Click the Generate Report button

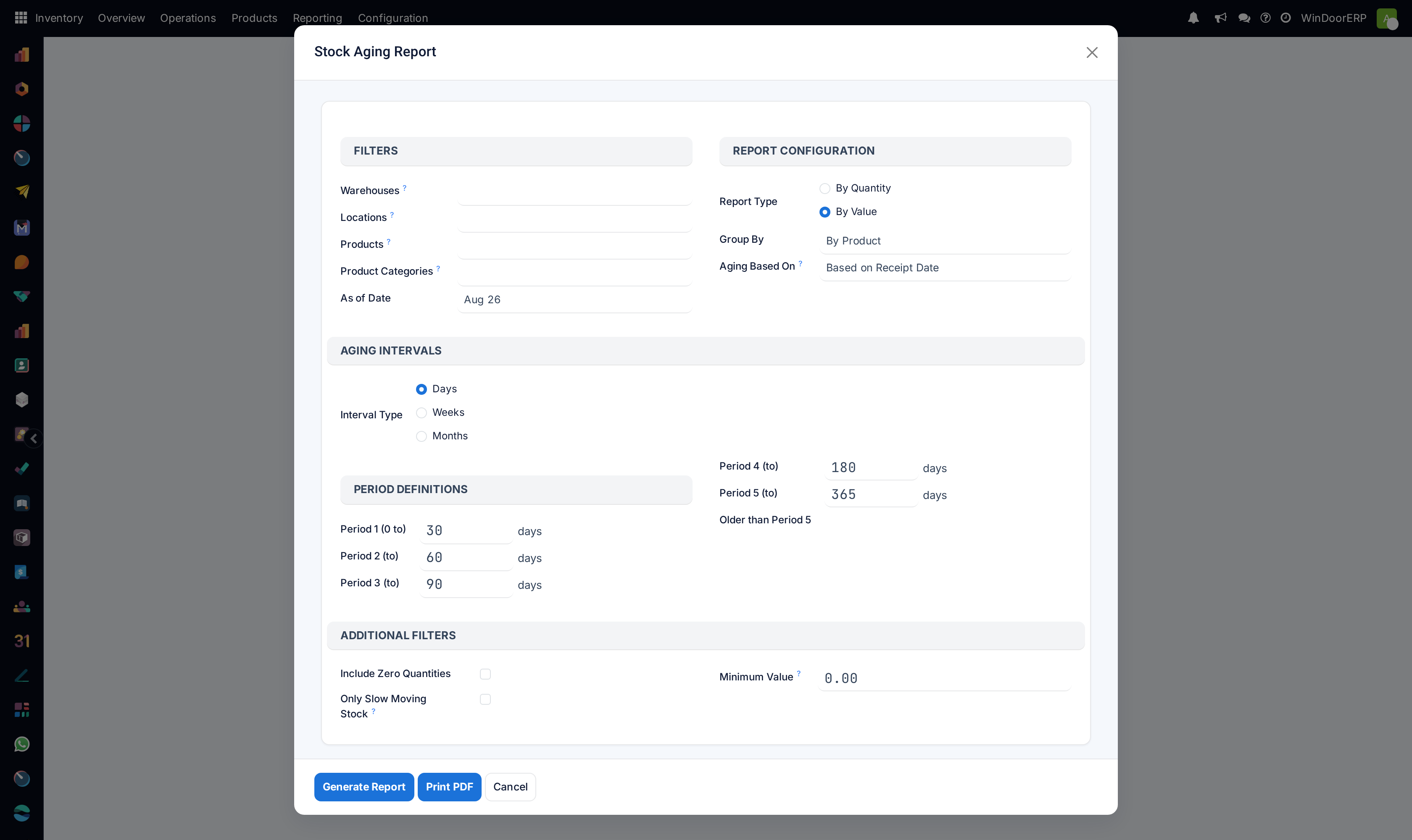364,787
